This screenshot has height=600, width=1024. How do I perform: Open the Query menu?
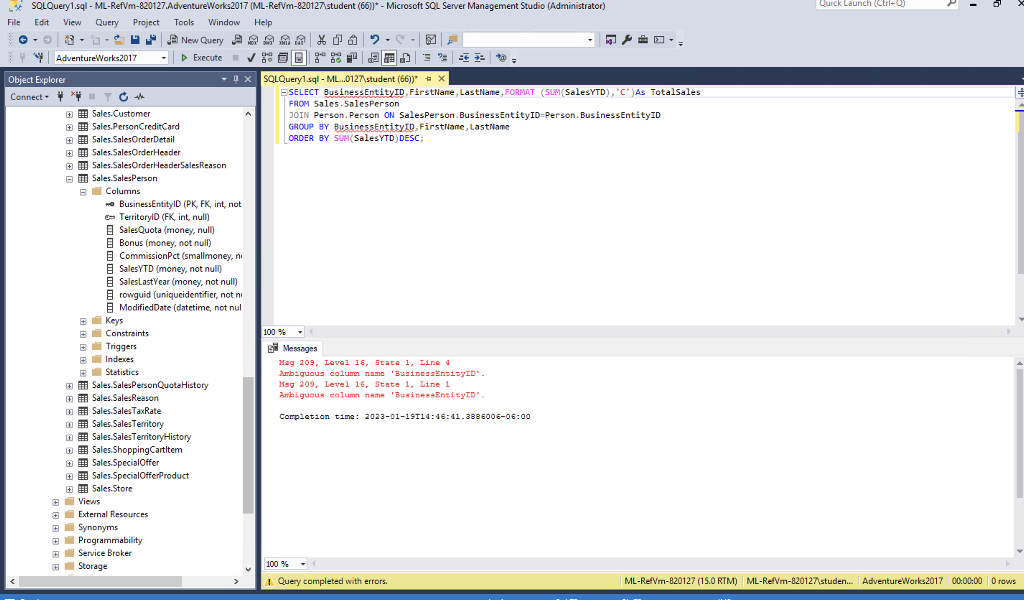click(x=107, y=22)
